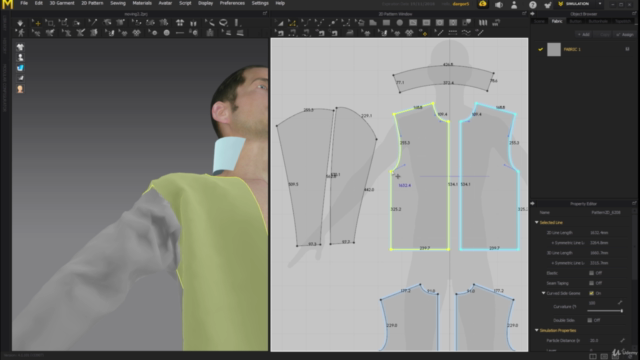The width and height of the screenshot is (640, 360).
Task: Switch to the Button tab in Object Browser
Action: coord(576,21)
